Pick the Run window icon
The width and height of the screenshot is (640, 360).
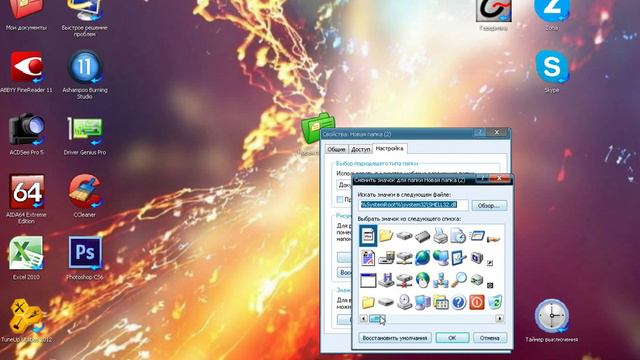tap(476, 236)
